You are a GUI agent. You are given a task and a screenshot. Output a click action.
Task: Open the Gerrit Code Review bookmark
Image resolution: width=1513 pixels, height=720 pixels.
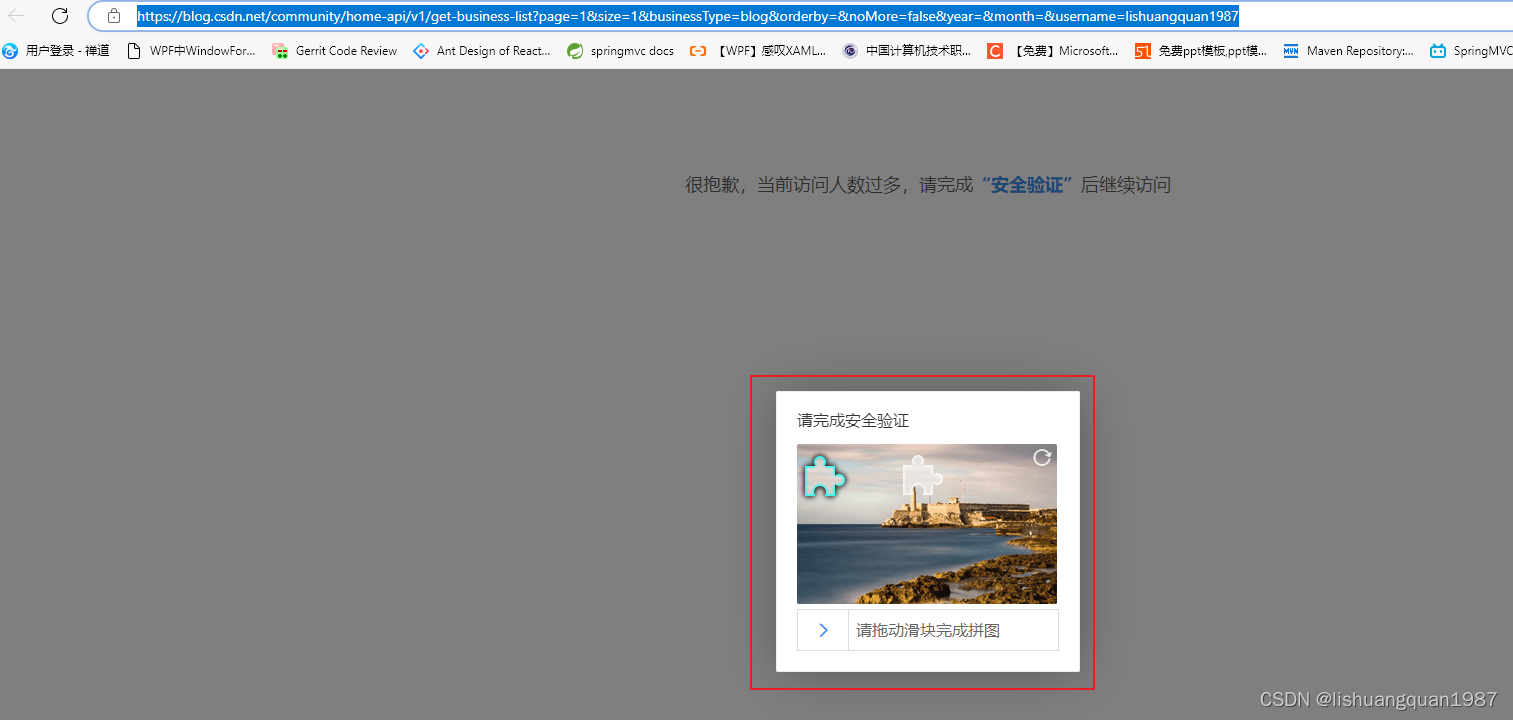coord(335,51)
